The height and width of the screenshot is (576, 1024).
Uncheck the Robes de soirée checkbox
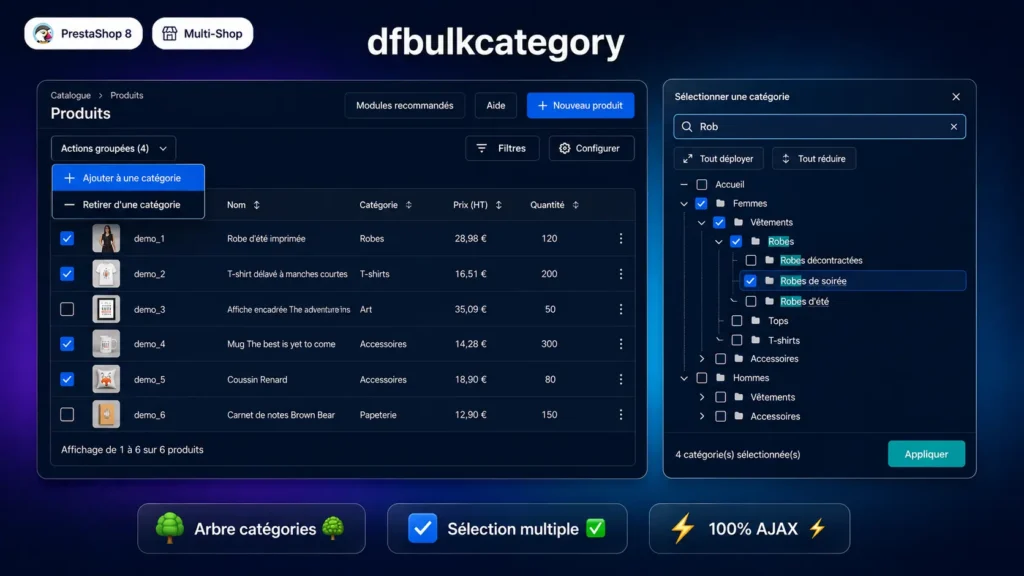[x=750, y=281]
